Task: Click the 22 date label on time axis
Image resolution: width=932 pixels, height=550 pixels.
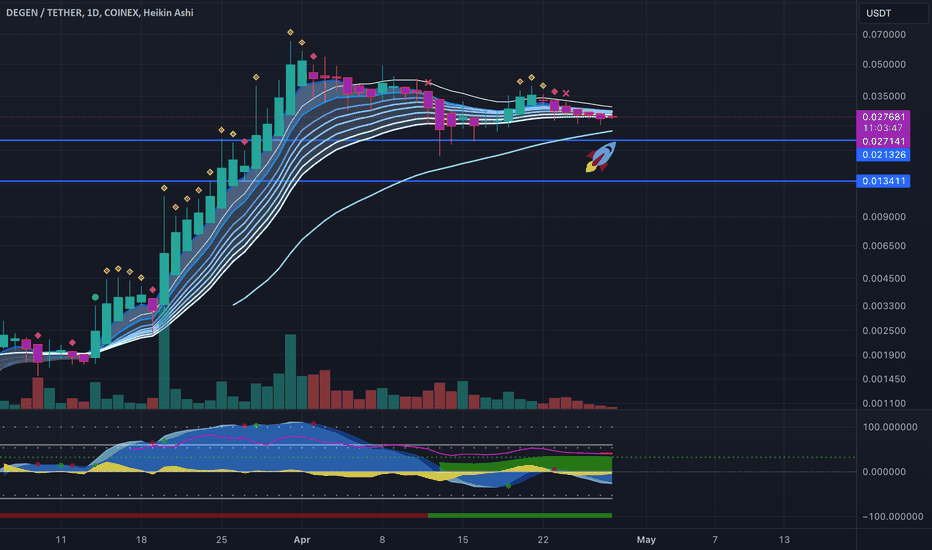Action: point(543,540)
